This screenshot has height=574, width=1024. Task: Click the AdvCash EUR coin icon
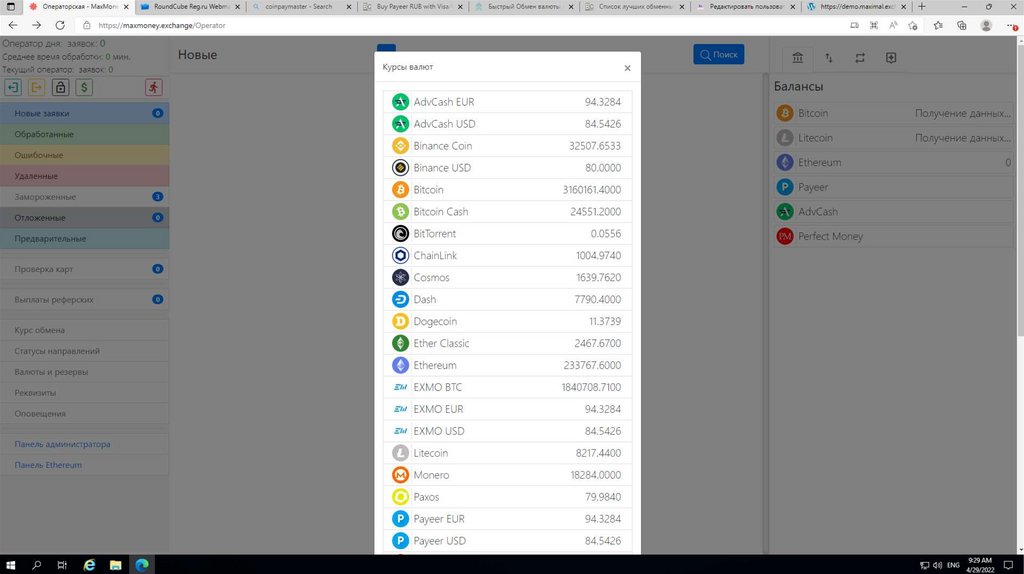pyautogui.click(x=400, y=102)
